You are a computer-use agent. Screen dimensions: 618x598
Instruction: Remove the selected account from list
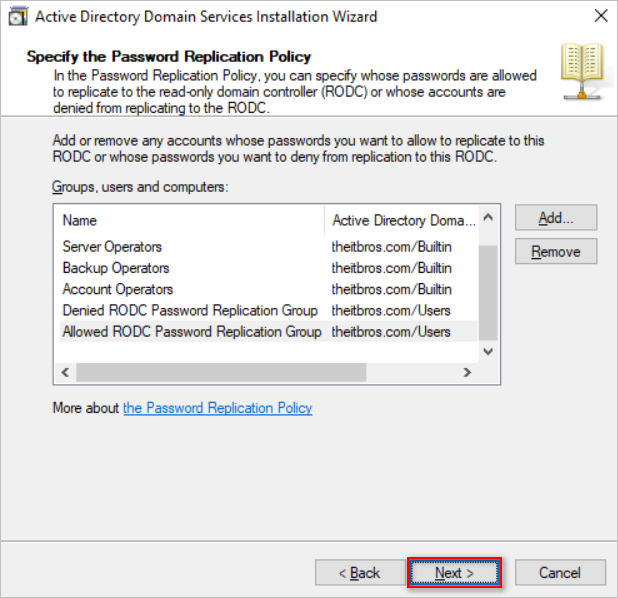pyautogui.click(x=556, y=251)
